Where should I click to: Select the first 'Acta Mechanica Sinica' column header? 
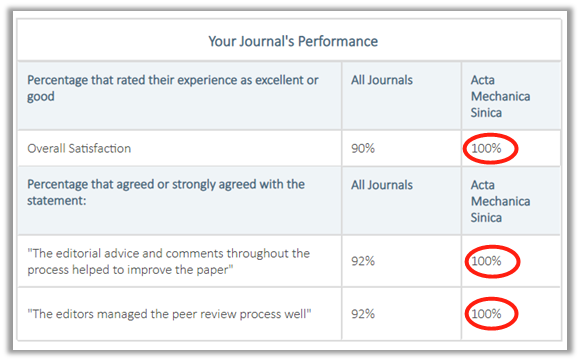click(x=500, y=96)
